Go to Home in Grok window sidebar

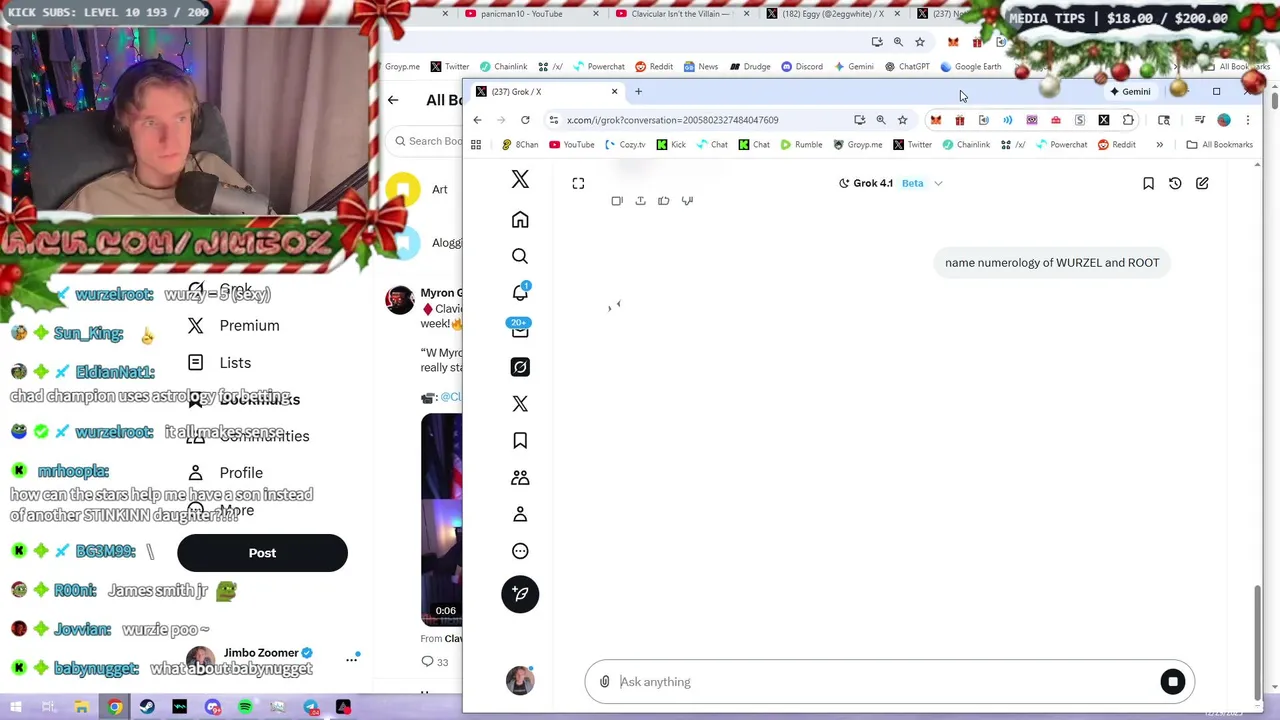(x=520, y=220)
